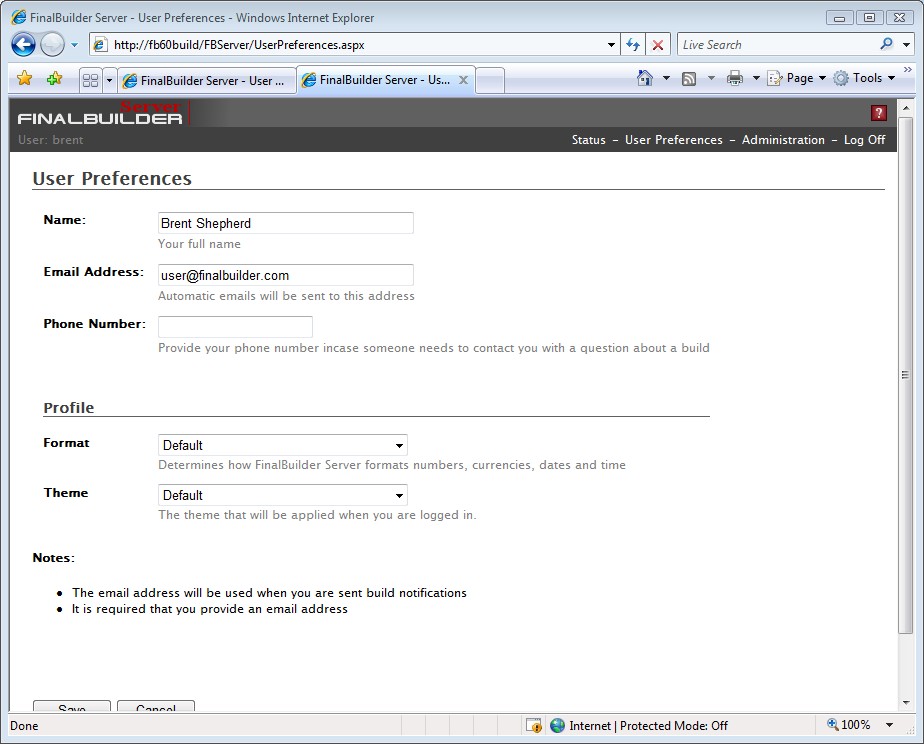
Task: Open the Status link
Action: pos(589,140)
